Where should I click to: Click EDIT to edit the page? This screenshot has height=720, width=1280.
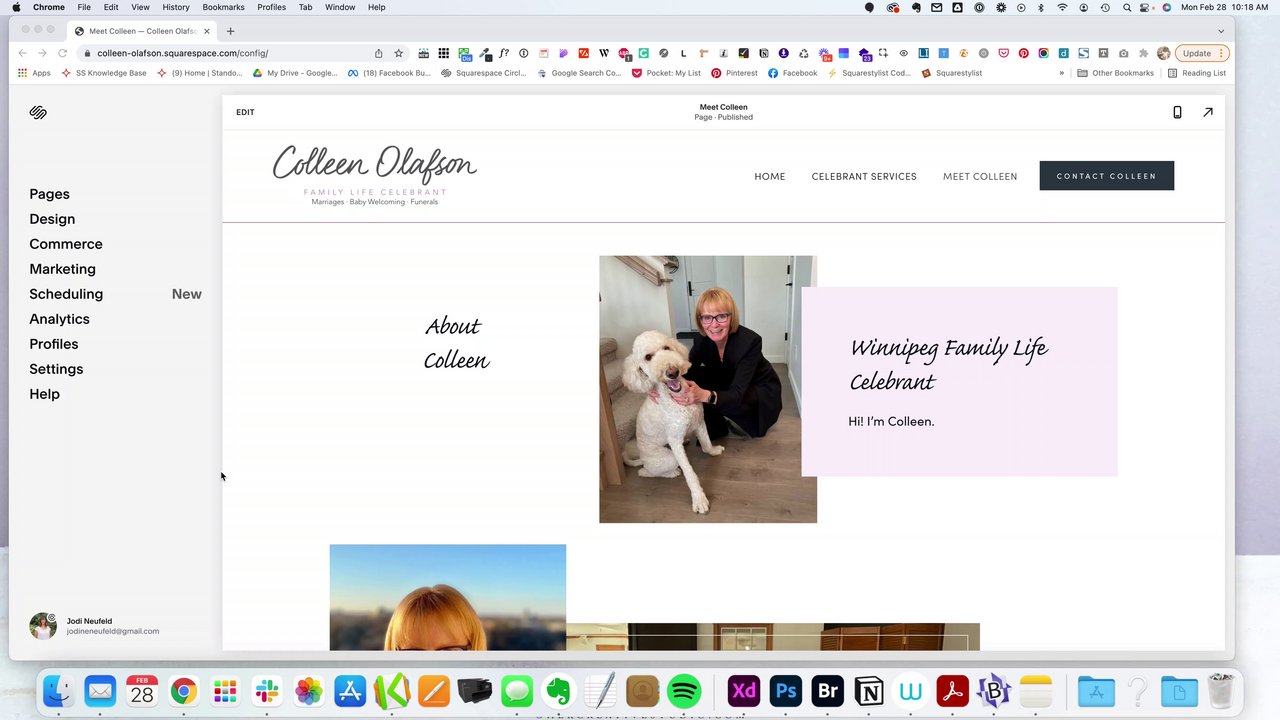pyautogui.click(x=245, y=112)
